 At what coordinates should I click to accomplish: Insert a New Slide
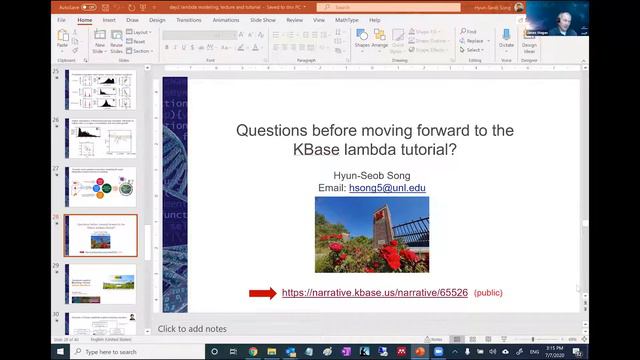click(x=100, y=41)
